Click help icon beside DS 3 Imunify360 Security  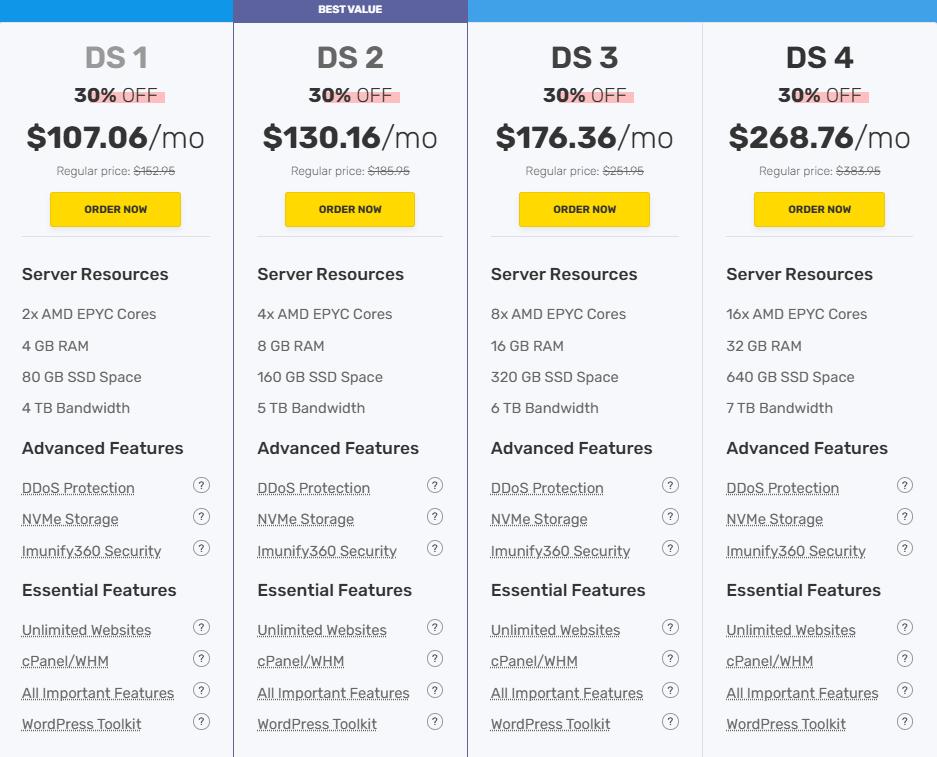(x=670, y=548)
